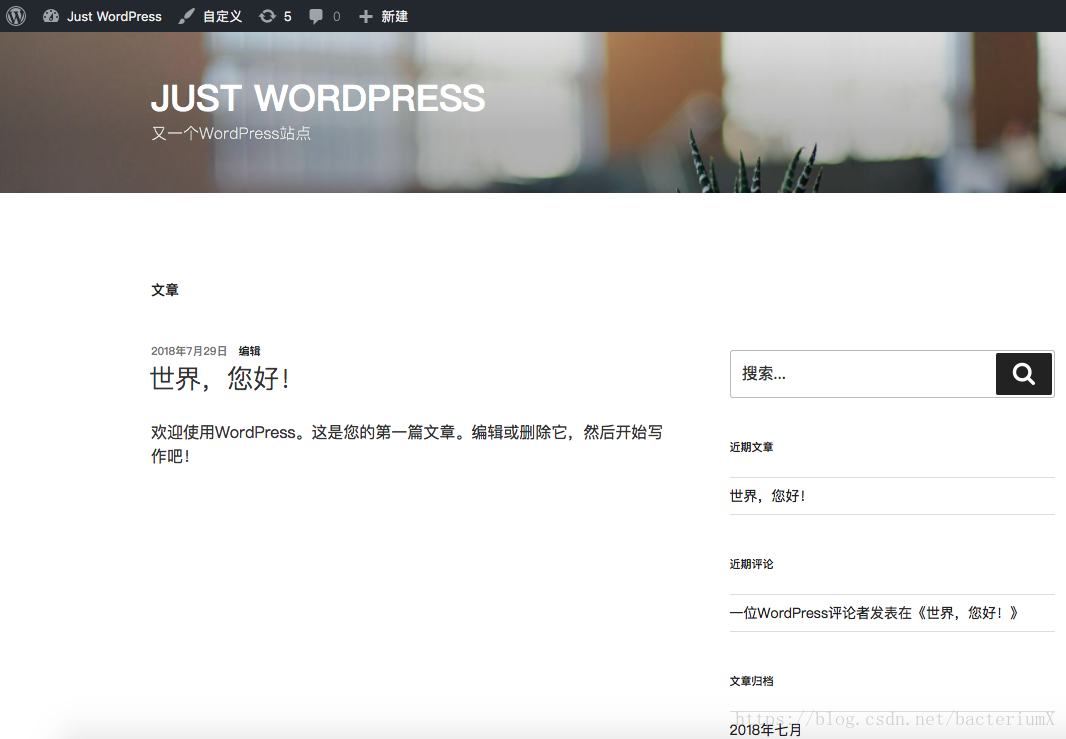This screenshot has width=1066, height=739.
Task: Go to JUST WORDPRESS site title
Action: point(318,98)
